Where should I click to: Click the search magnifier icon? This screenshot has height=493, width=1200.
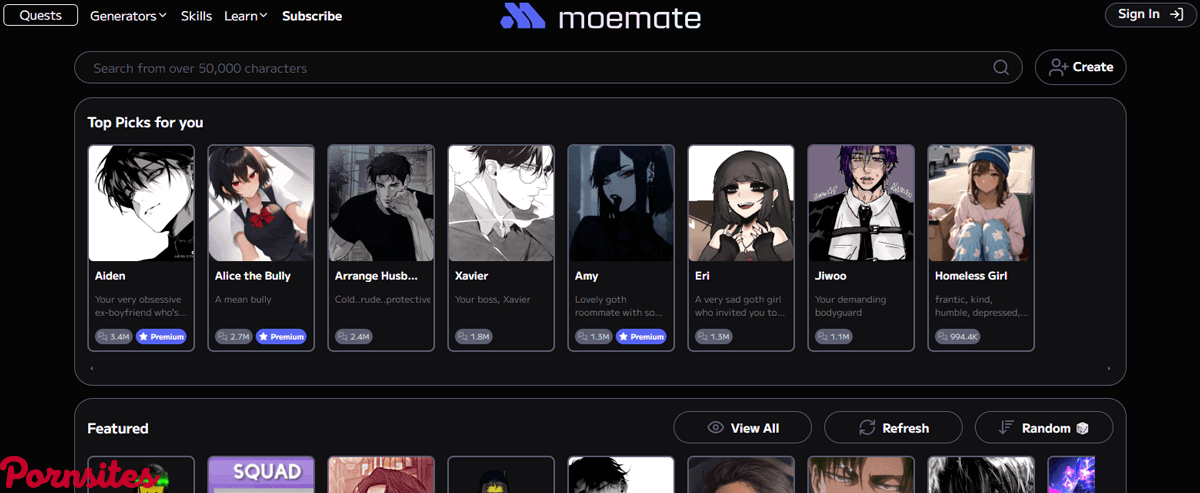coord(1000,68)
